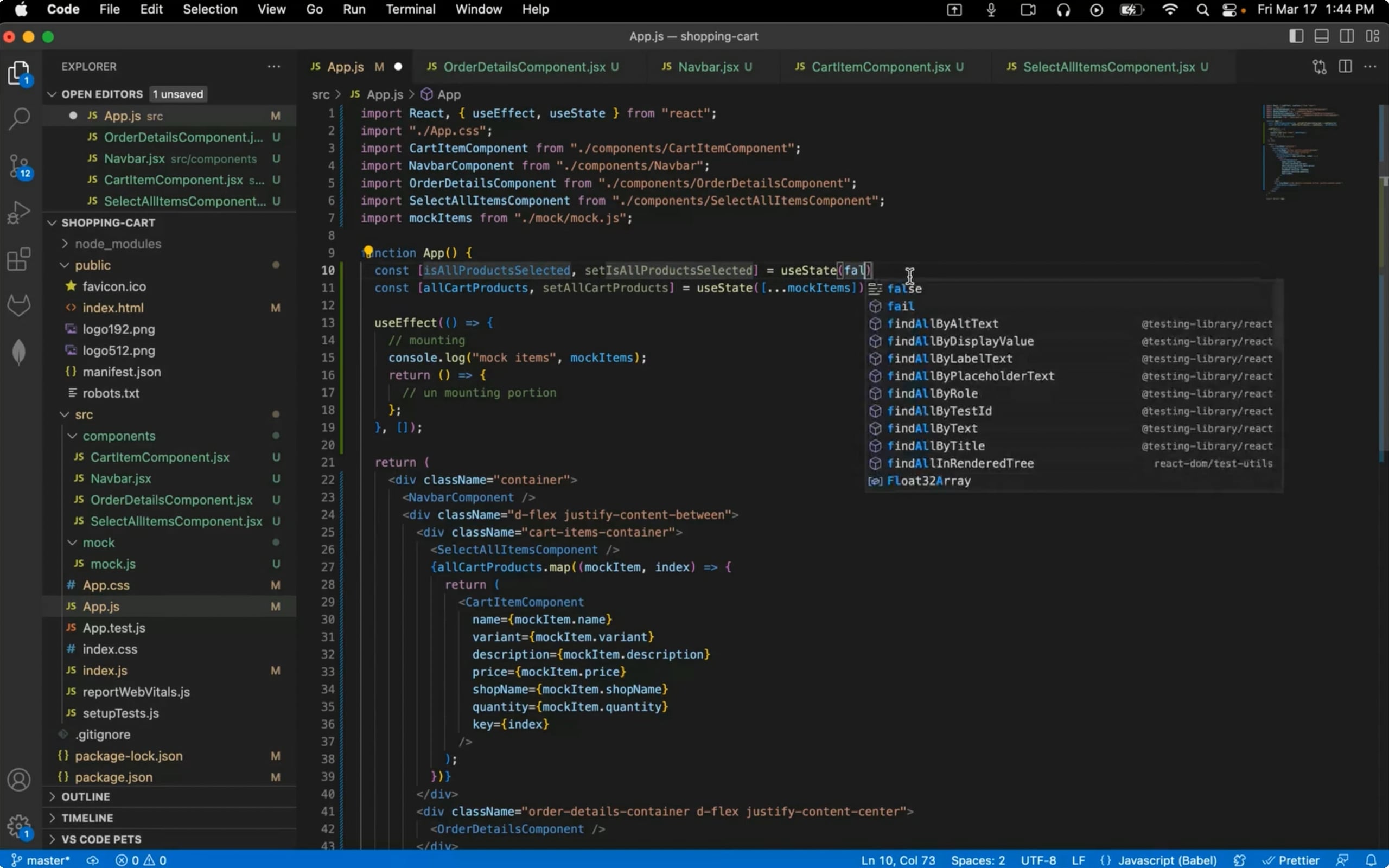1389x868 pixels.
Task: Click the Split Editor Right icon
Action: pyautogui.click(x=1345, y=67)
